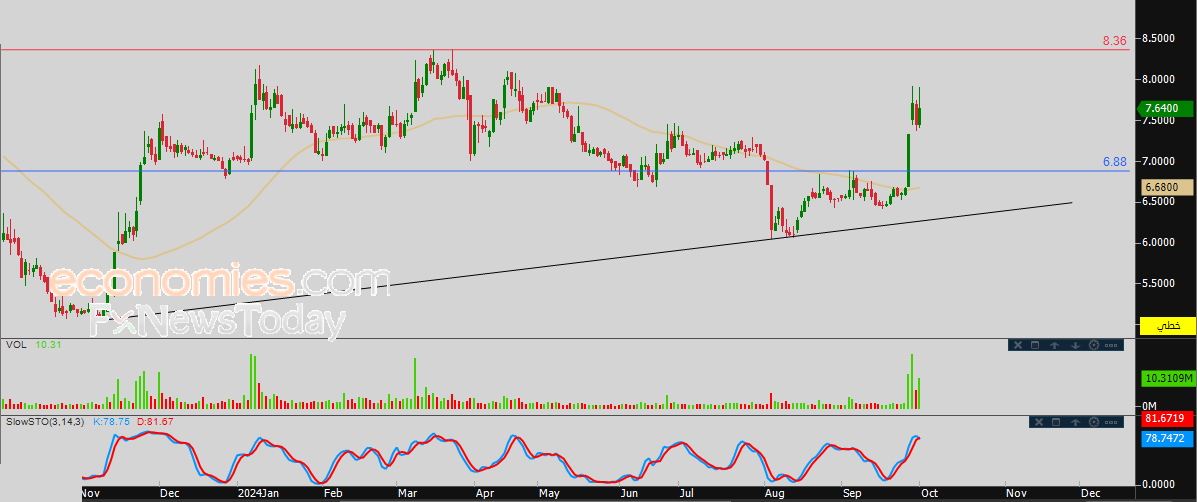Open more options for SlowSTO pane

(1112, 421)
